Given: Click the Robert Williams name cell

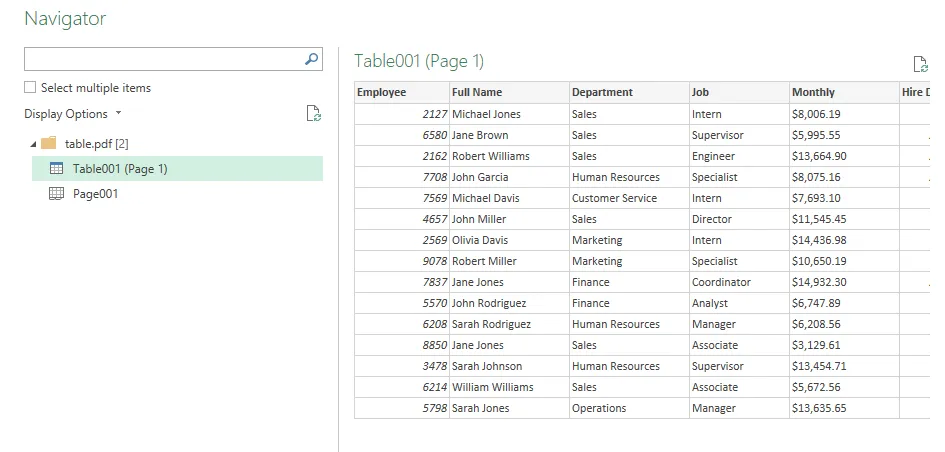Looking at the screenshot, I should [x=509, y=156].
